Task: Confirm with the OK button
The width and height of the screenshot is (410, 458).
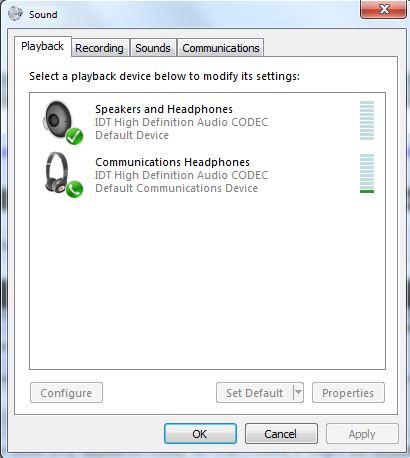Action: [x=200, y=434]
